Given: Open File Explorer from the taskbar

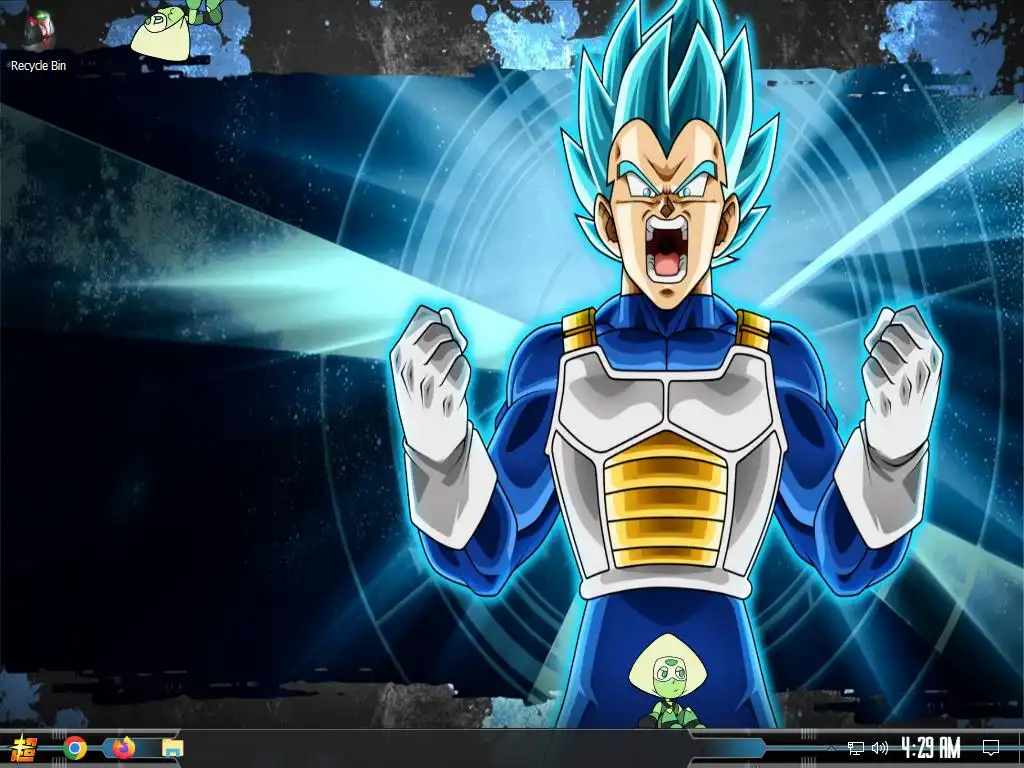Looking at the screenshot, I should 172,748.
